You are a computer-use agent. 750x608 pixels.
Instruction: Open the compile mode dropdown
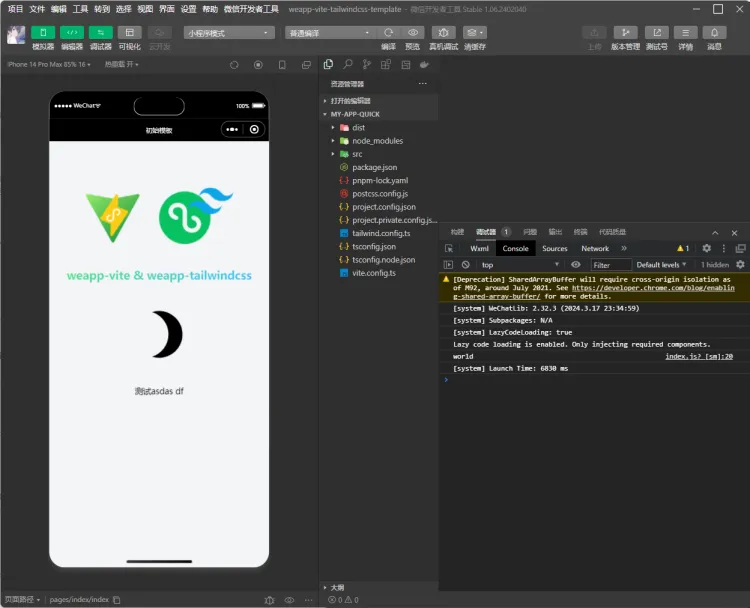tap(330, 33)
